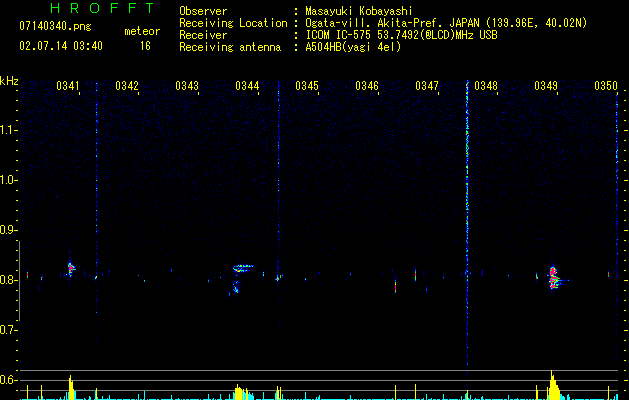Click the 0.9 kHz axis label
The height and width of the screenshot is (400, 629).
tap(8, 230)
